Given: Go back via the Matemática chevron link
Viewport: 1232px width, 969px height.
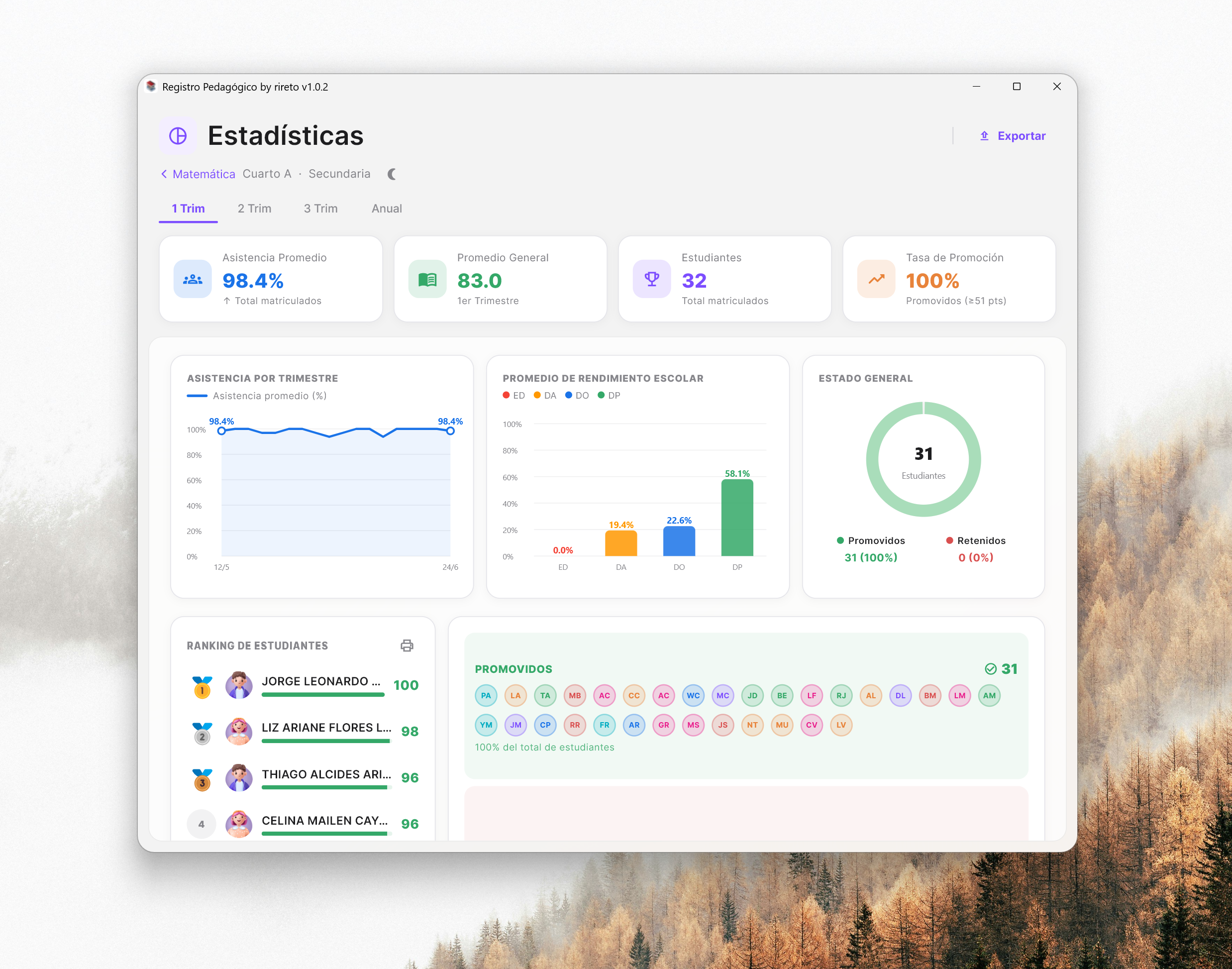Looking at the screenshot, I should click(198, 174).
